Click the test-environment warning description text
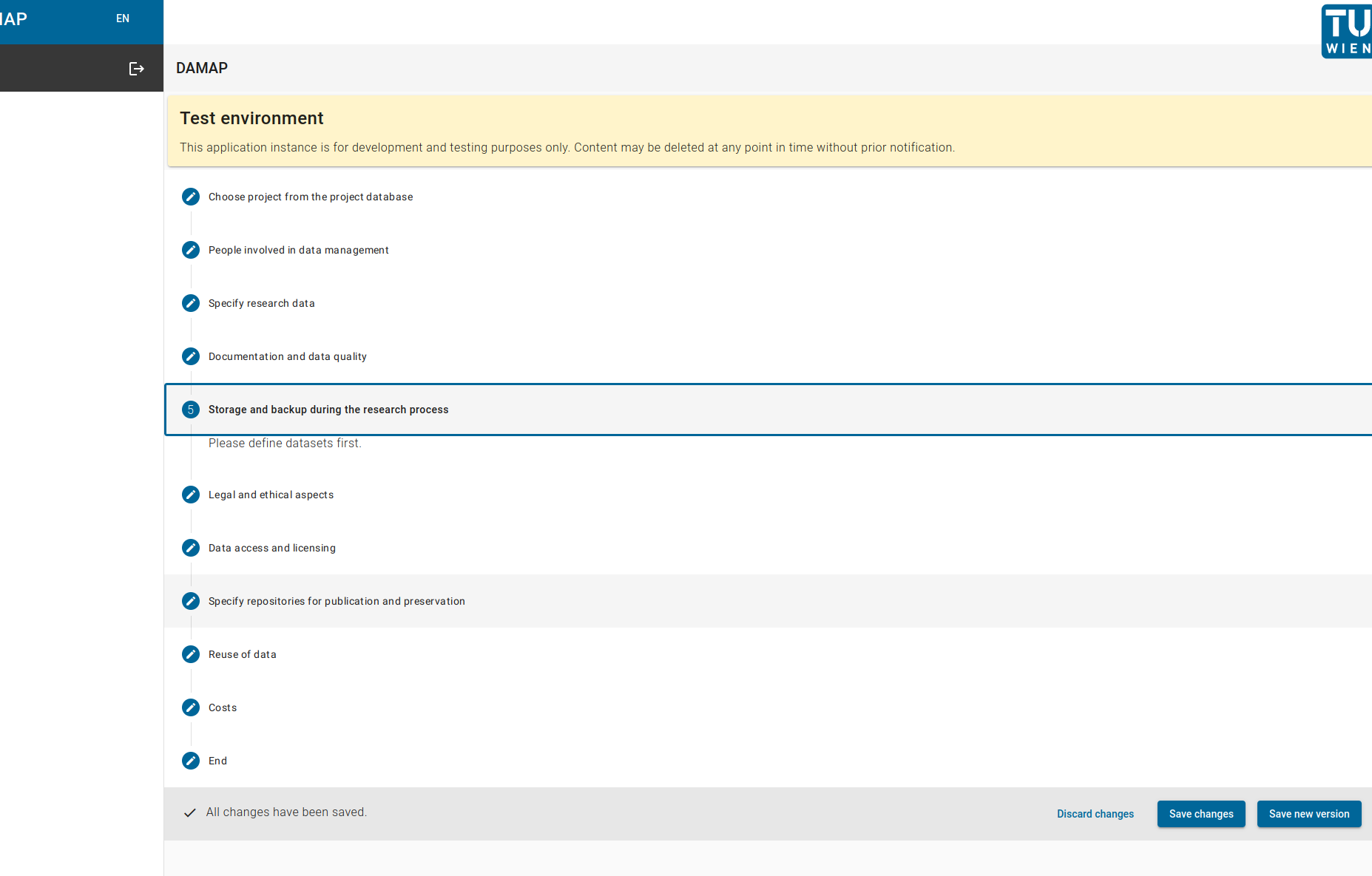The width and height of the screenshot is (1372, 876). (567, 147)
